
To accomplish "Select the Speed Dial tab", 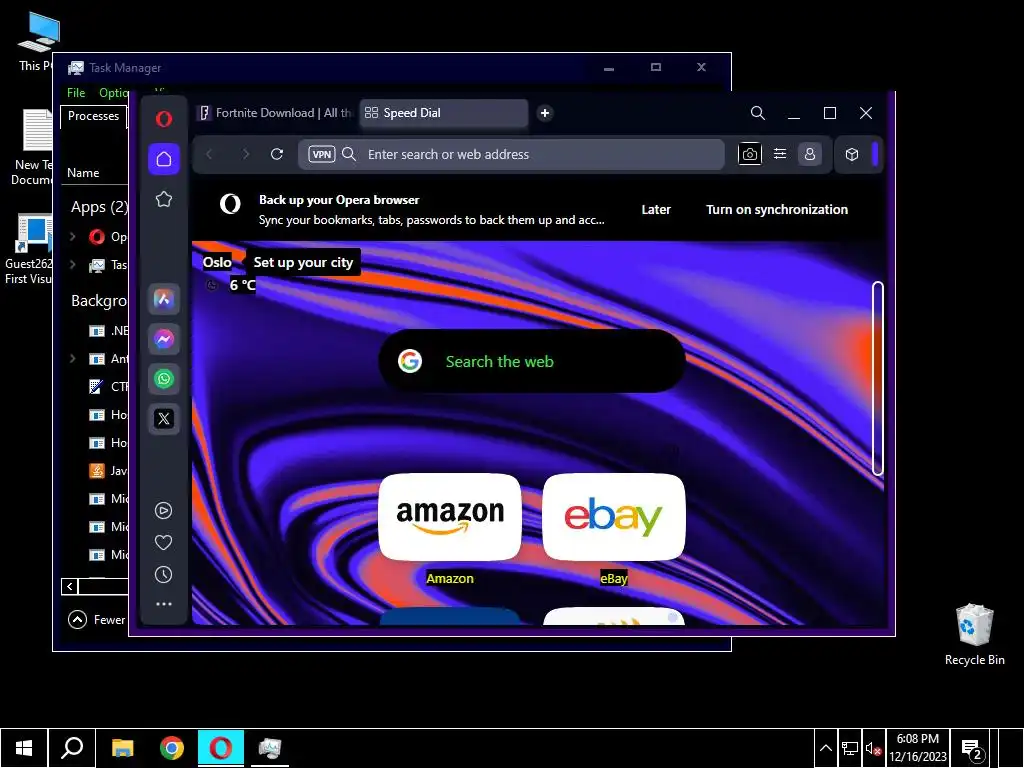I will (x=443, y=113).
